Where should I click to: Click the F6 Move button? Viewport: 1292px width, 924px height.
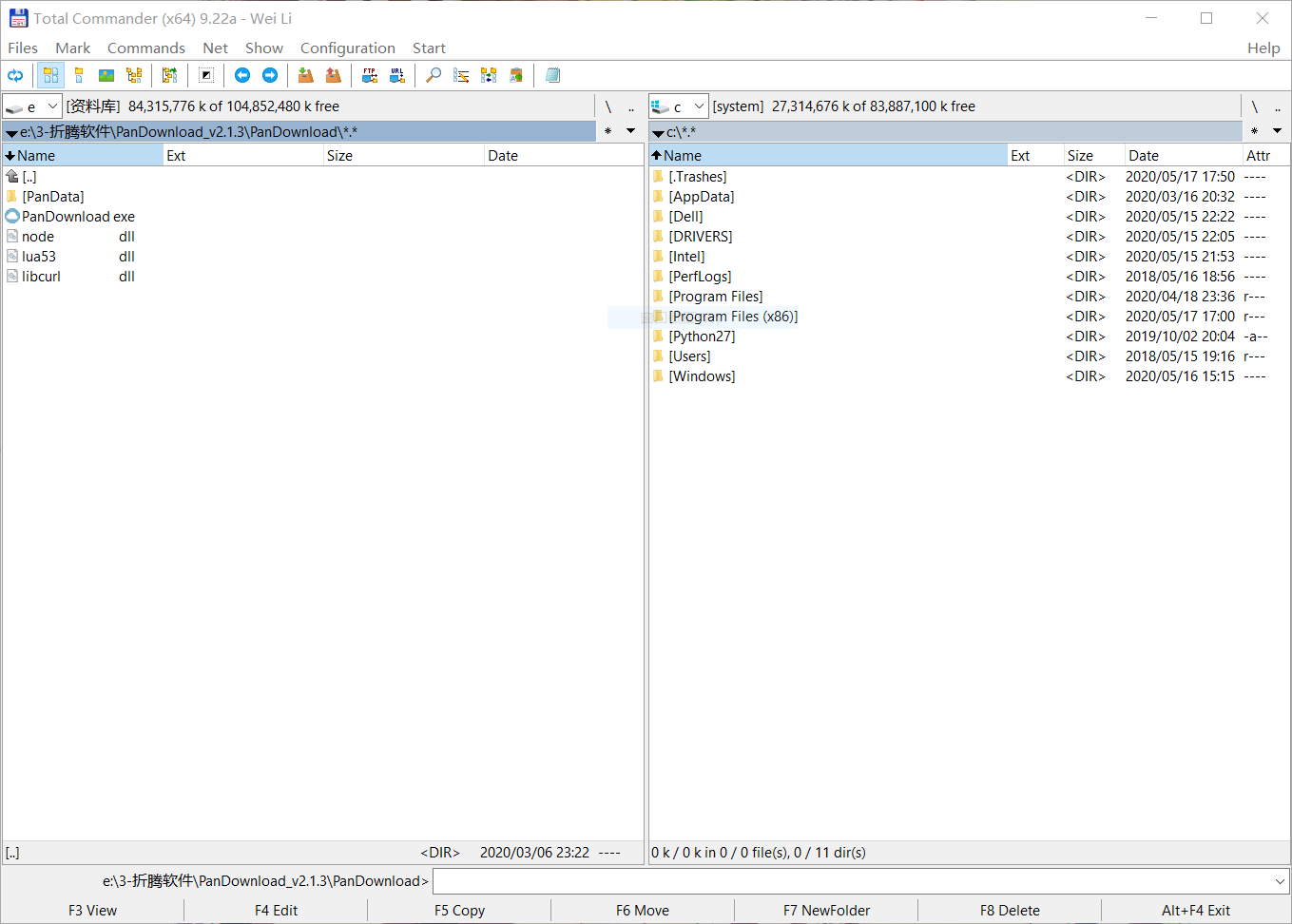tap(643, 910)
